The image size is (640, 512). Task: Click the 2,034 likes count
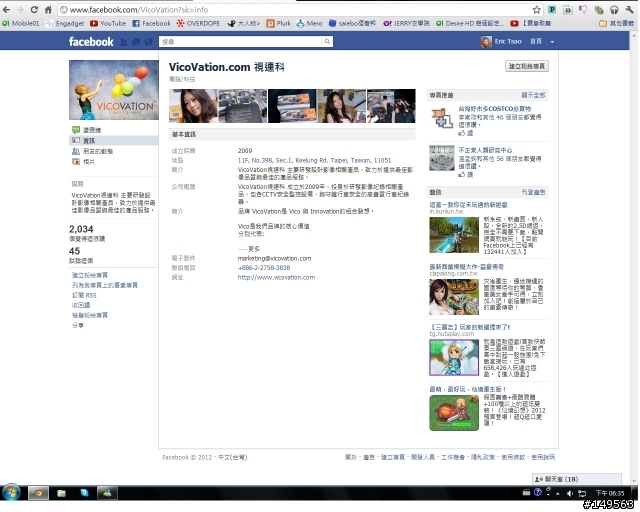(81, 229)
